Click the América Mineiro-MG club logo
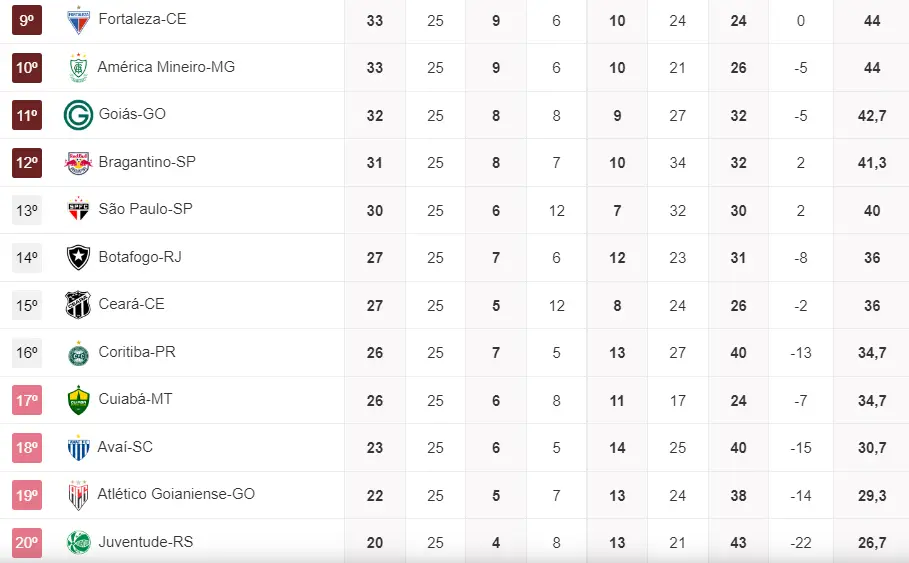 77,67
